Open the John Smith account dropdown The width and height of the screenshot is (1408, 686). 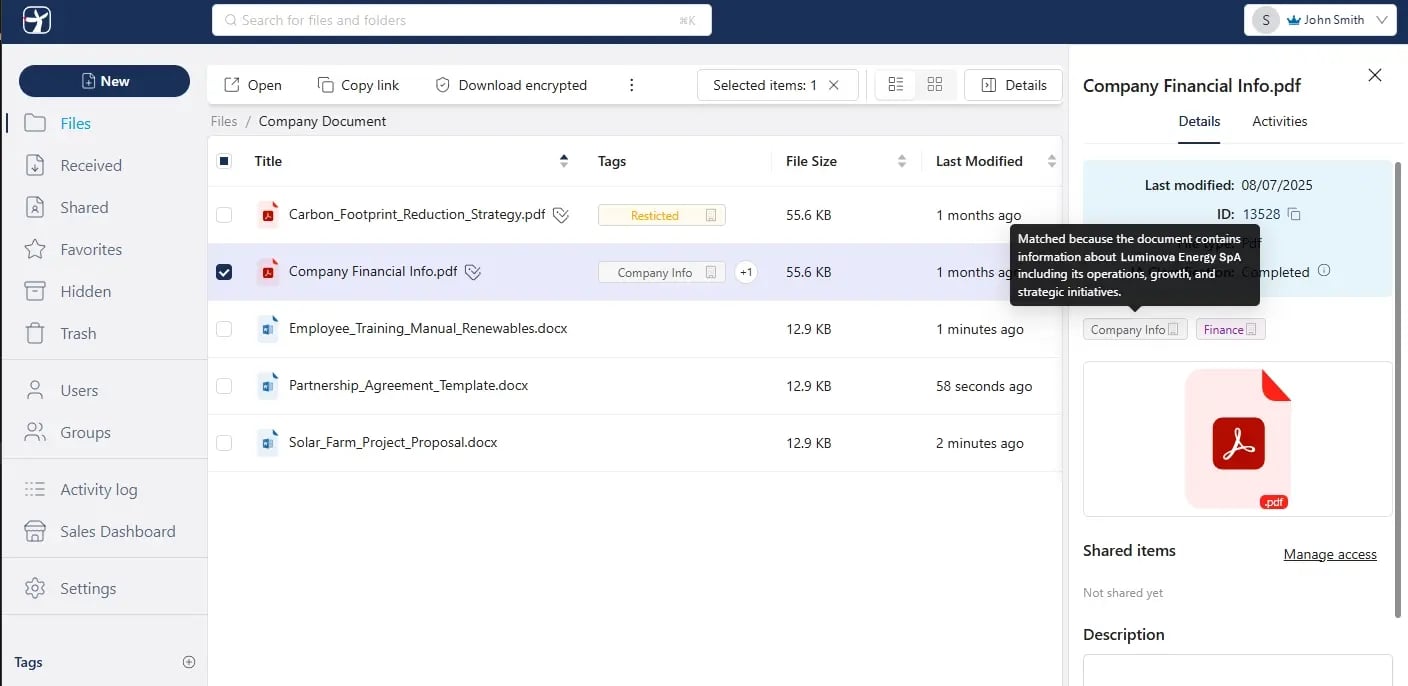tap(1320, 20)
